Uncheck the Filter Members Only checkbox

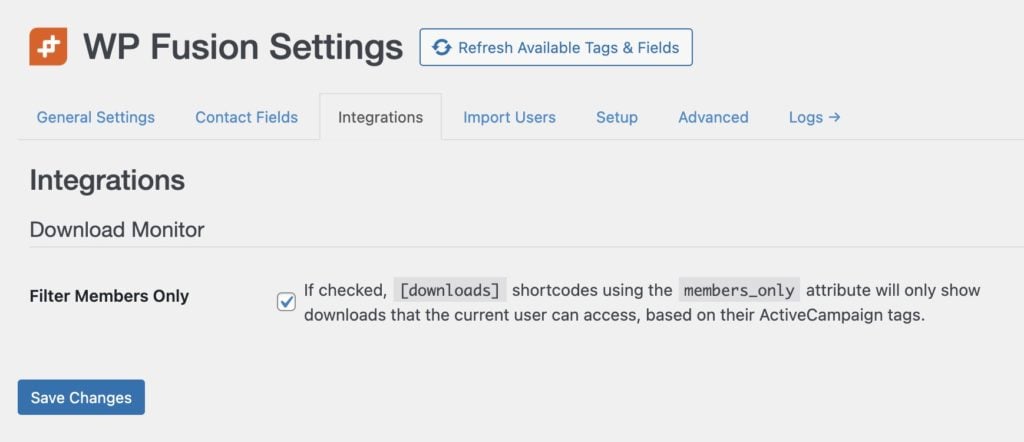click(x=286, y=302)
